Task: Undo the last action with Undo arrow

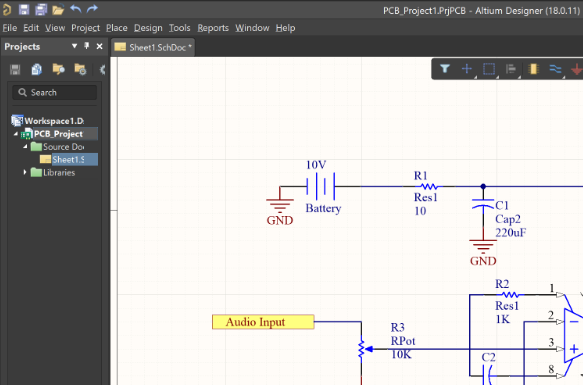Action: click(x=75, y=9)
